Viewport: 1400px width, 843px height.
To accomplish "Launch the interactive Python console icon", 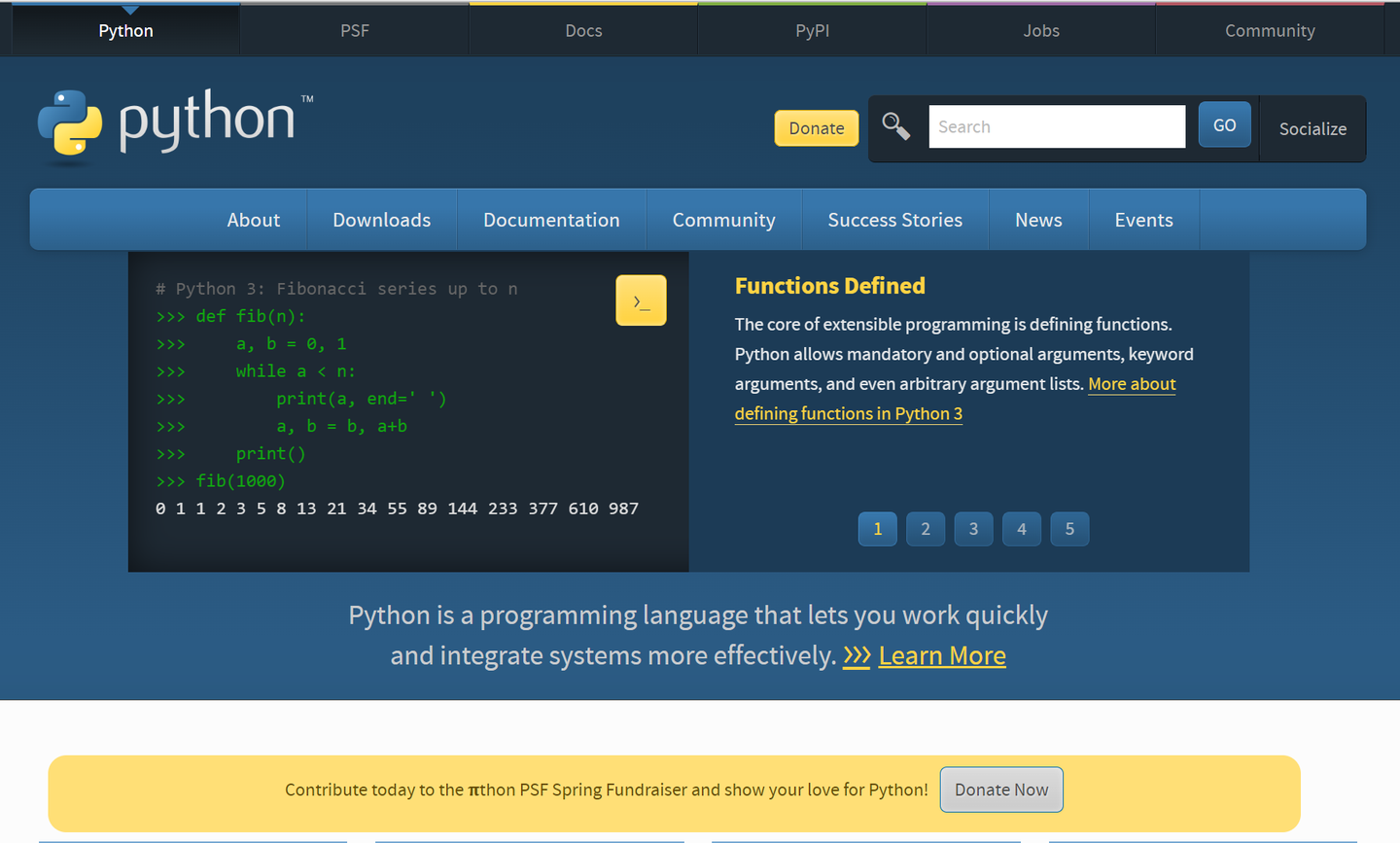I will [641, 299].
